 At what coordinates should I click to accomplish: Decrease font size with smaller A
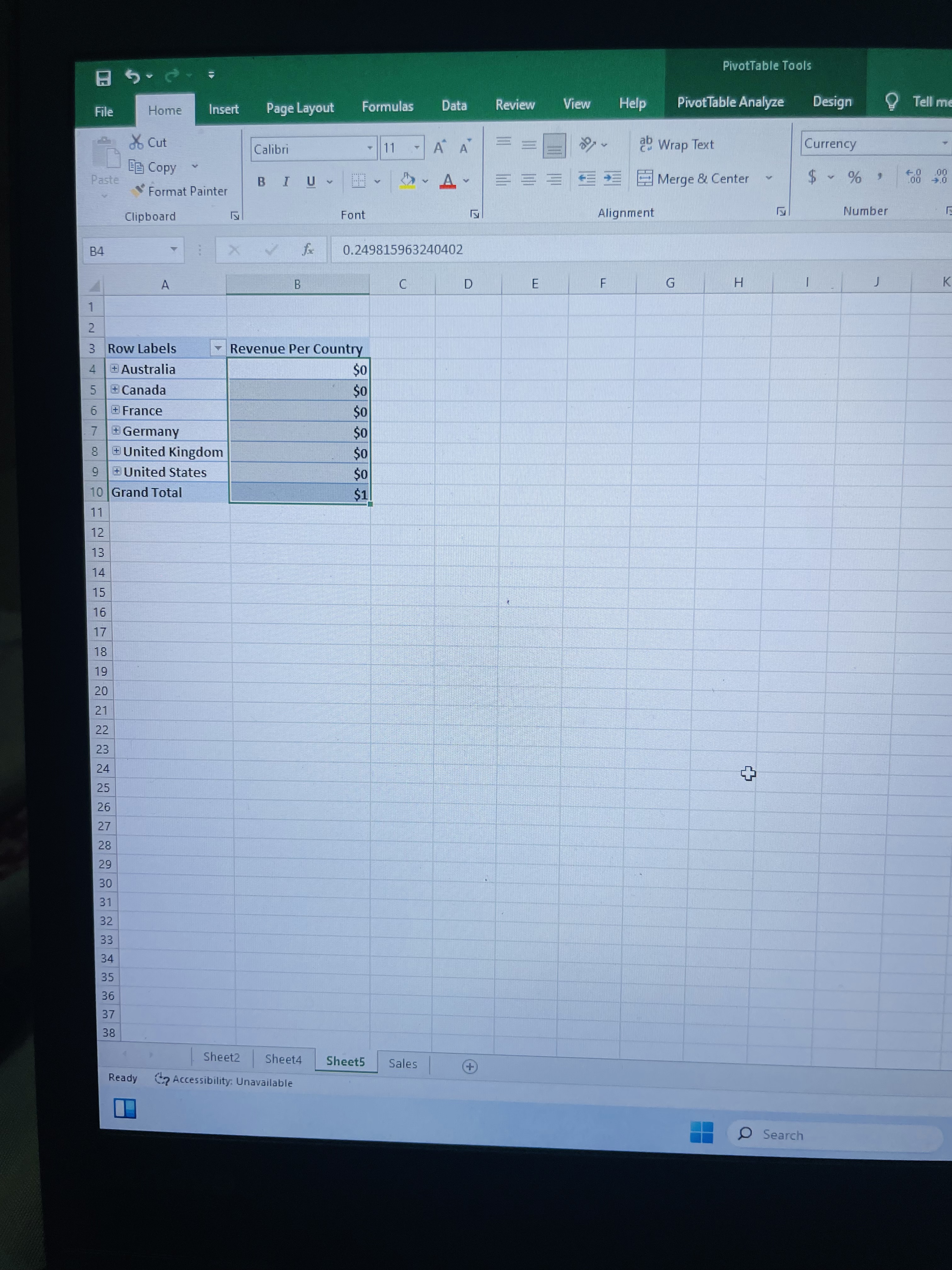[465, 147]
